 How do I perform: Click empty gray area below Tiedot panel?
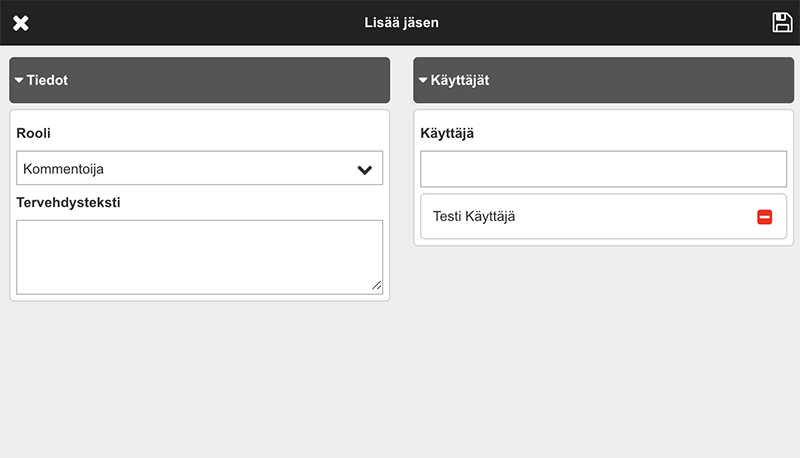[x=200, y=380]
